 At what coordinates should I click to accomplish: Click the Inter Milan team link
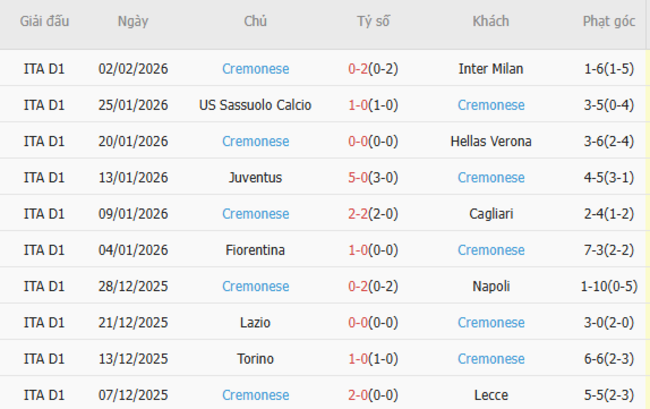pyautogui.click(x=491, y=69)
